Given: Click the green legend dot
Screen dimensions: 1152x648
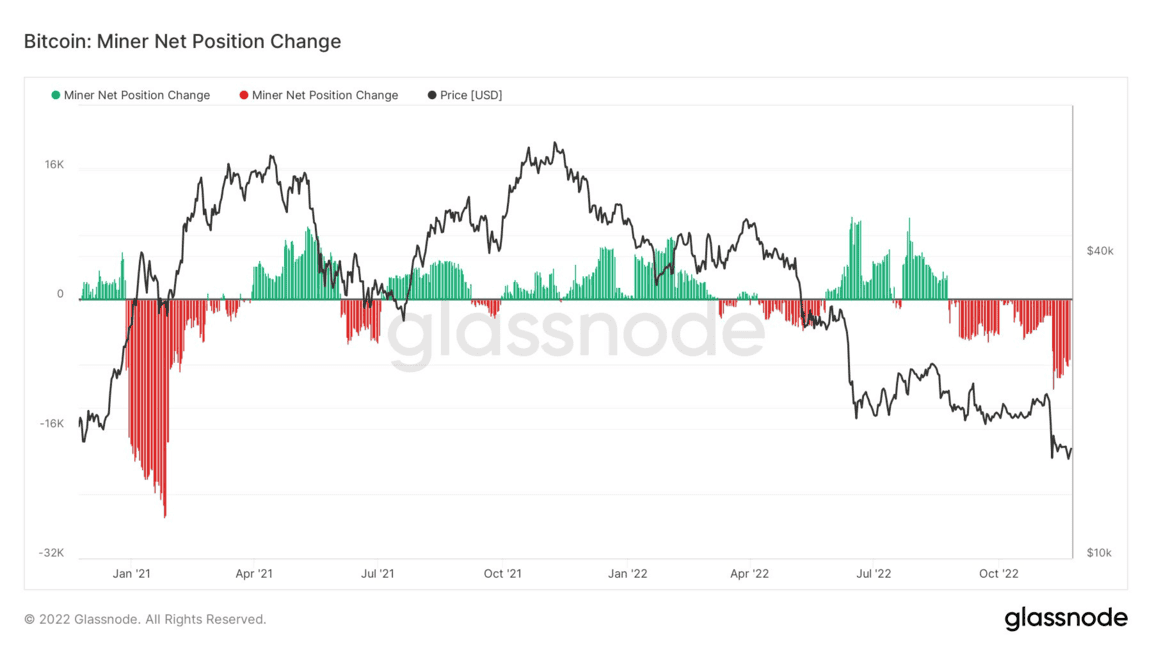Looking at the screenshot, I should (56, 95).
